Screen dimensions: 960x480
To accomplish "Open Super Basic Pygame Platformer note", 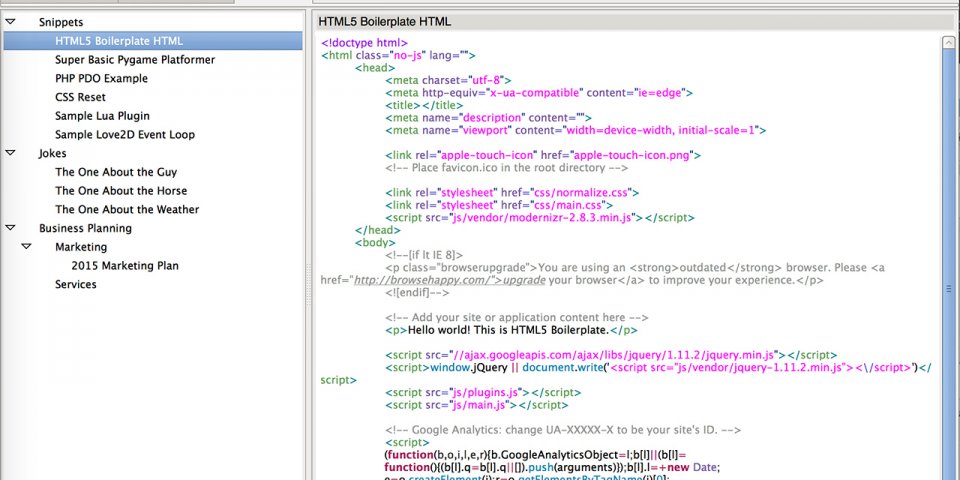I will click(x=135, y=60).
